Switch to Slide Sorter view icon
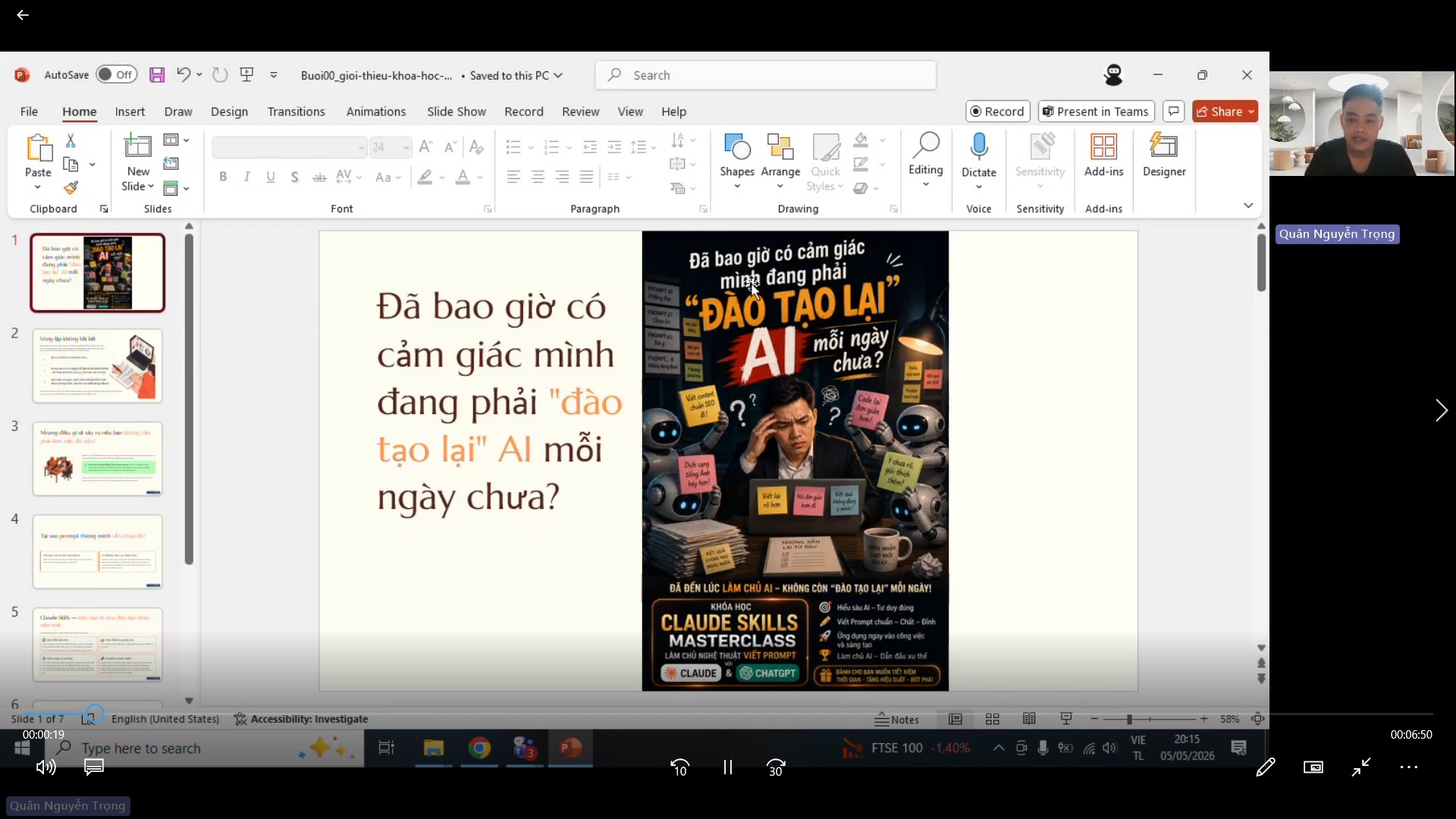The height and width of the screenshot is (819, 1456). coord(992,719)
